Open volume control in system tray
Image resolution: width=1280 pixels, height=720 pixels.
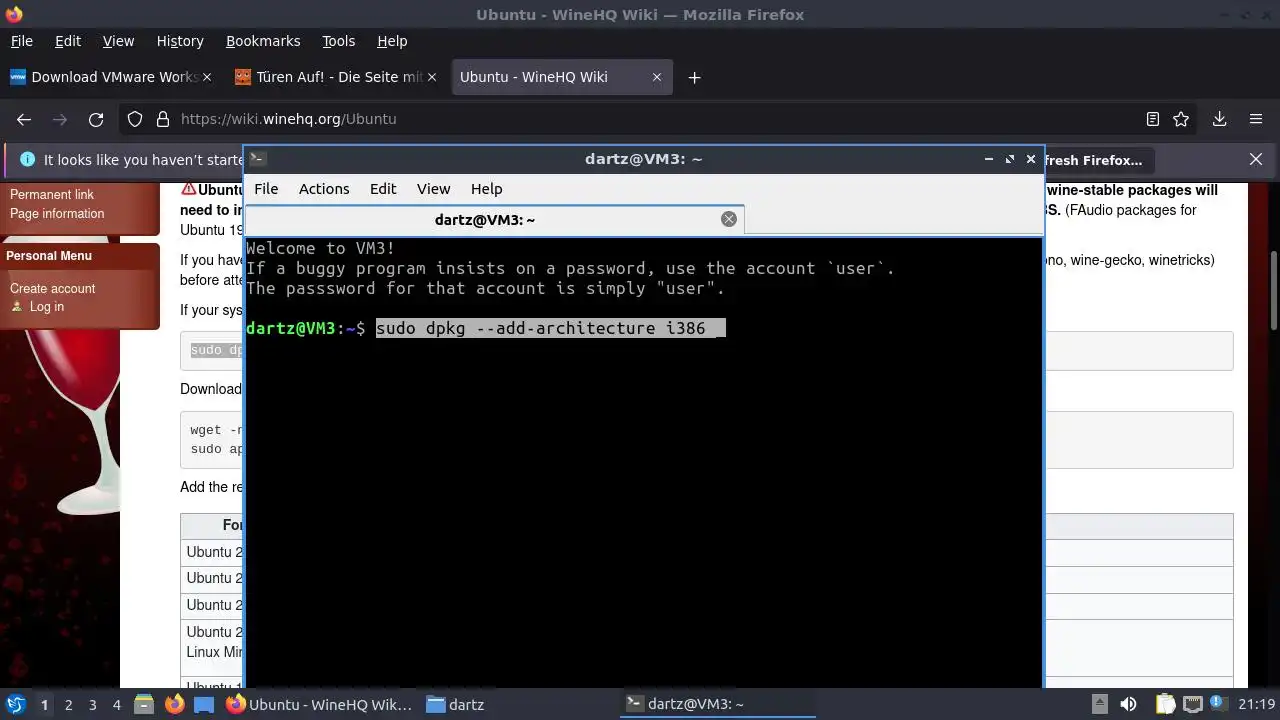tap(1129, 704)
